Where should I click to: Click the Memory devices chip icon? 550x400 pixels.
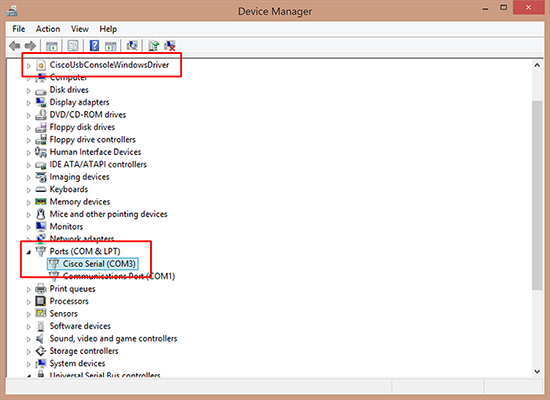coord(41,202)
